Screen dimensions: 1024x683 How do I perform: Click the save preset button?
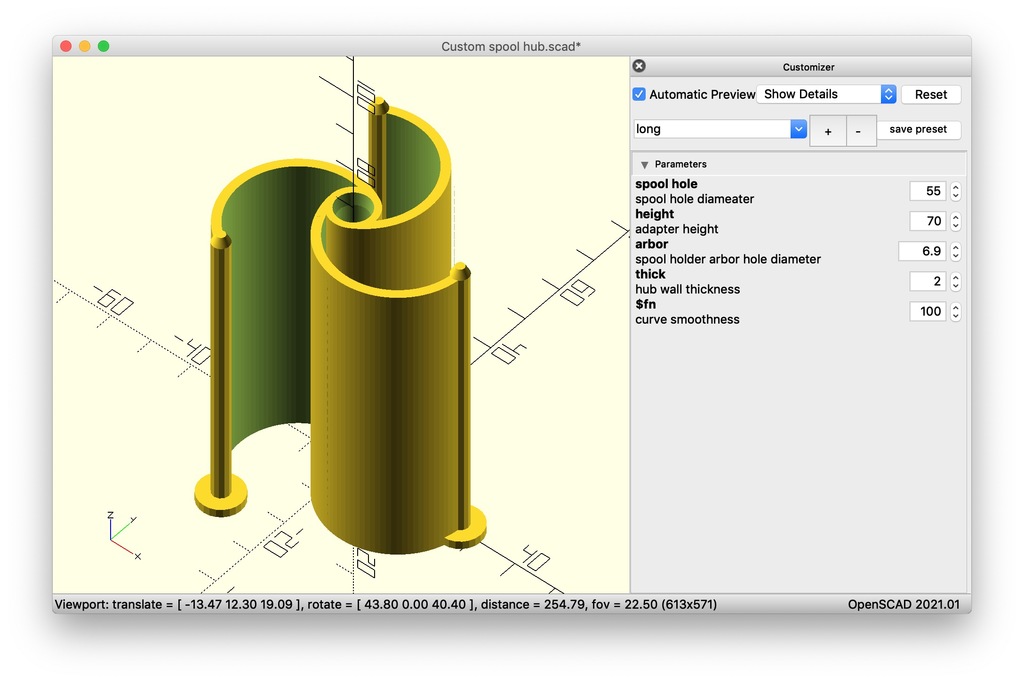click(918, 129)
